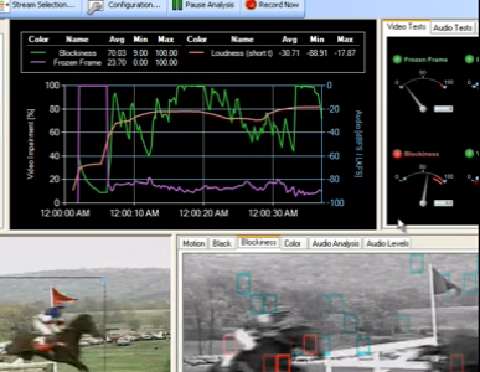Switch to the Audio Tests tab
This screenshot has width=480, height=372.
tap(452, 28)
